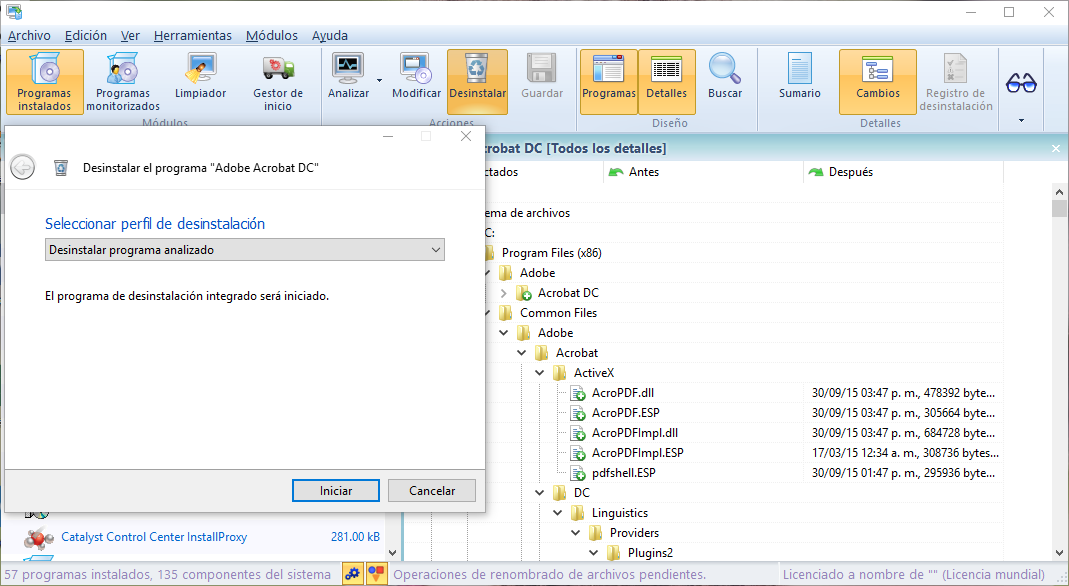Toggle the Programas layout view
Screen dimensions: 1069x586
pos(609,82)
